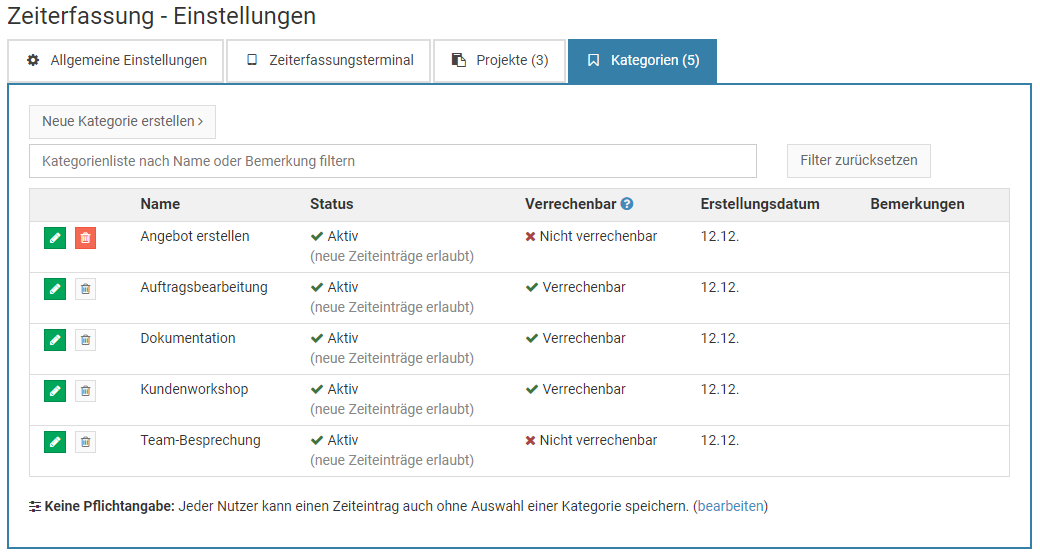Edit the Dokumentation category
This screenshot has height=558, width=1040.
point(55,340)
